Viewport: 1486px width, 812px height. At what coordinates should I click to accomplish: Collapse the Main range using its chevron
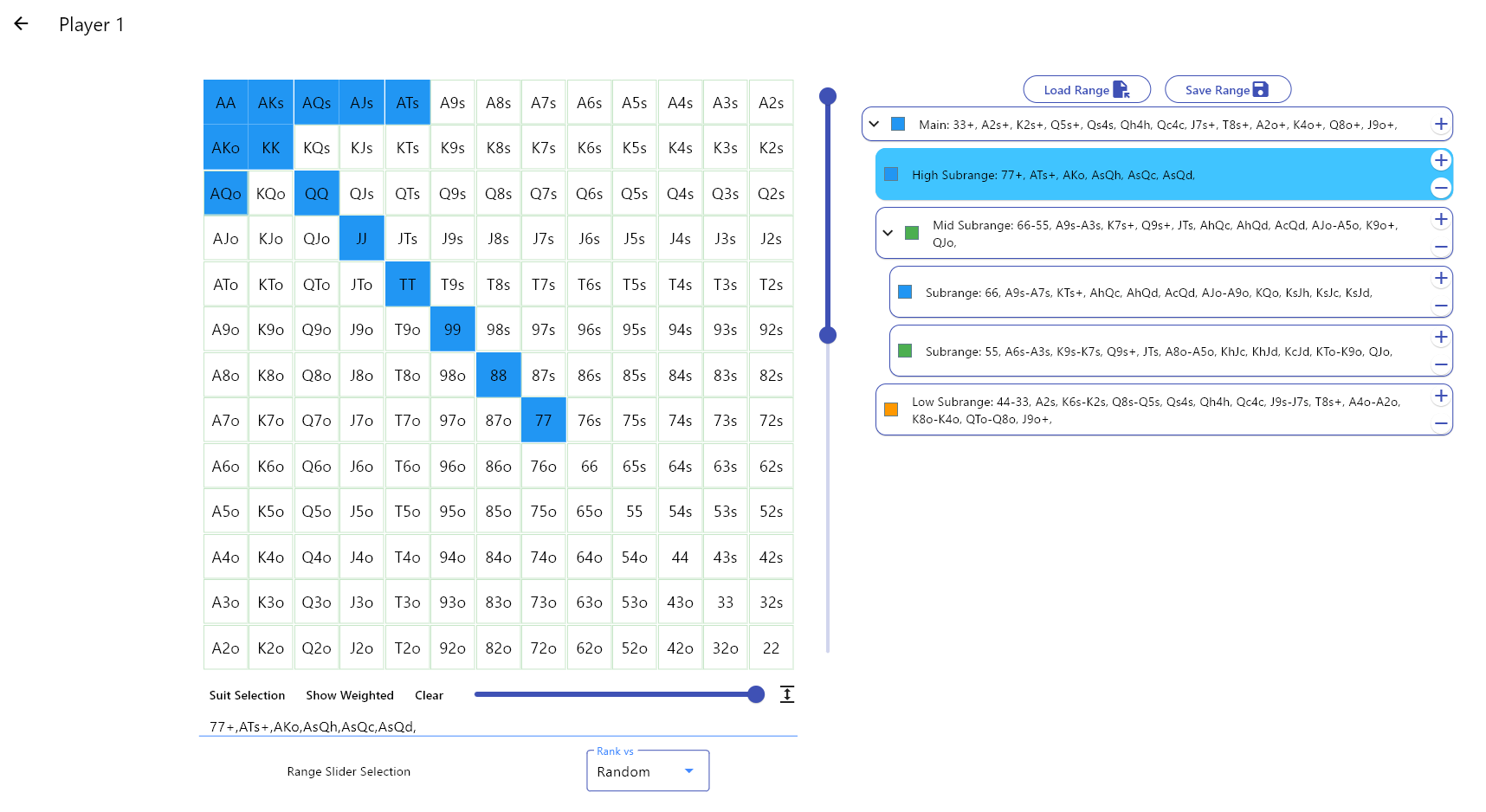(x=874, y=124)
